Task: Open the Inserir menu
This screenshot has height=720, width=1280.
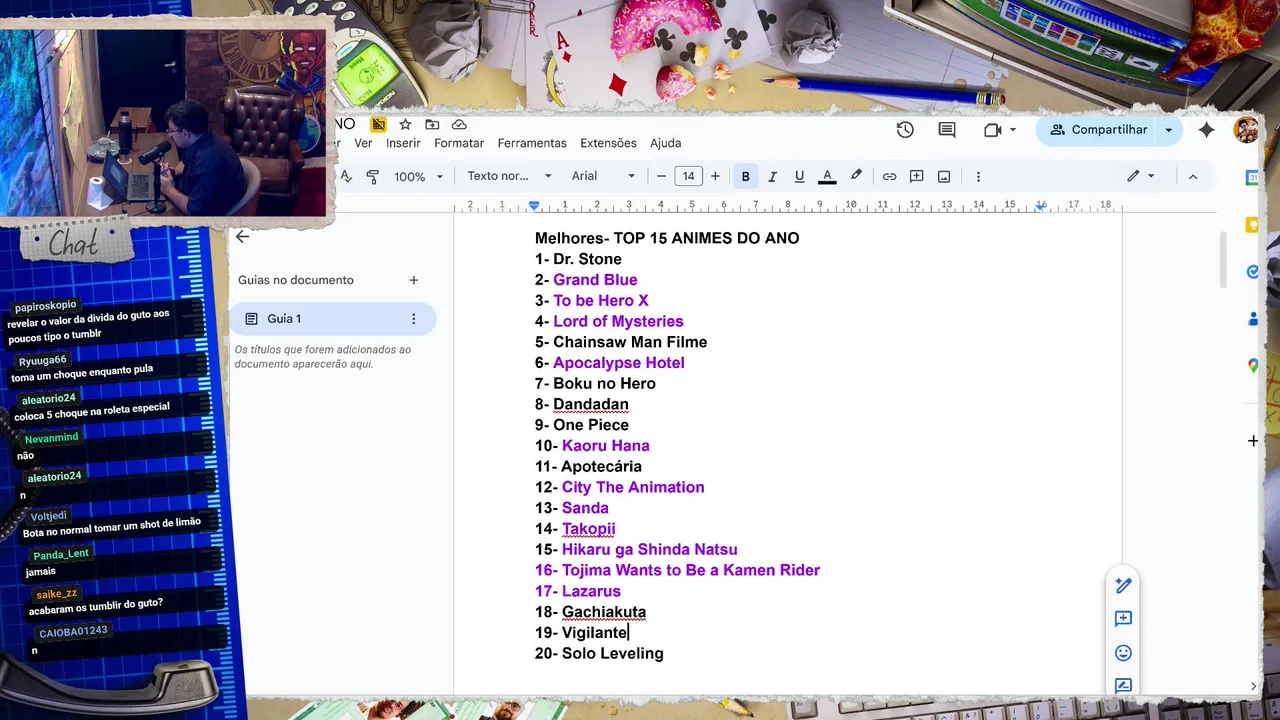Action: [x=403, y=143]
